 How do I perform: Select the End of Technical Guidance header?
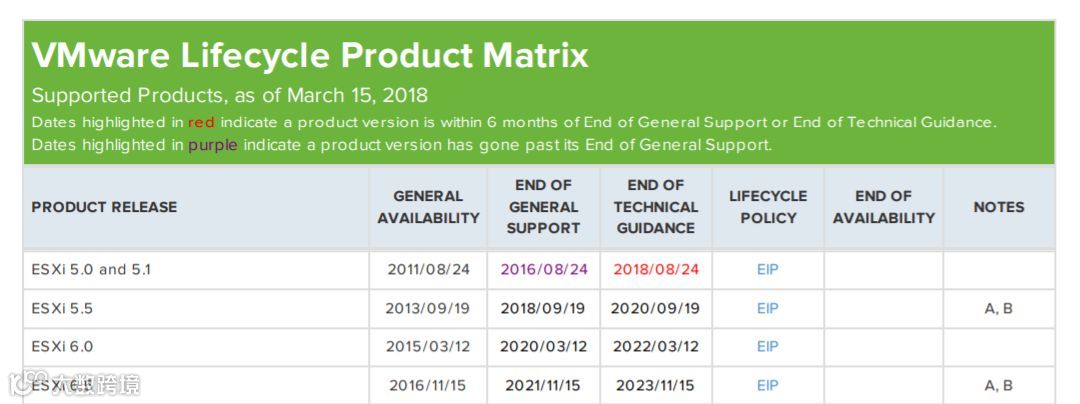click(656, 207)
